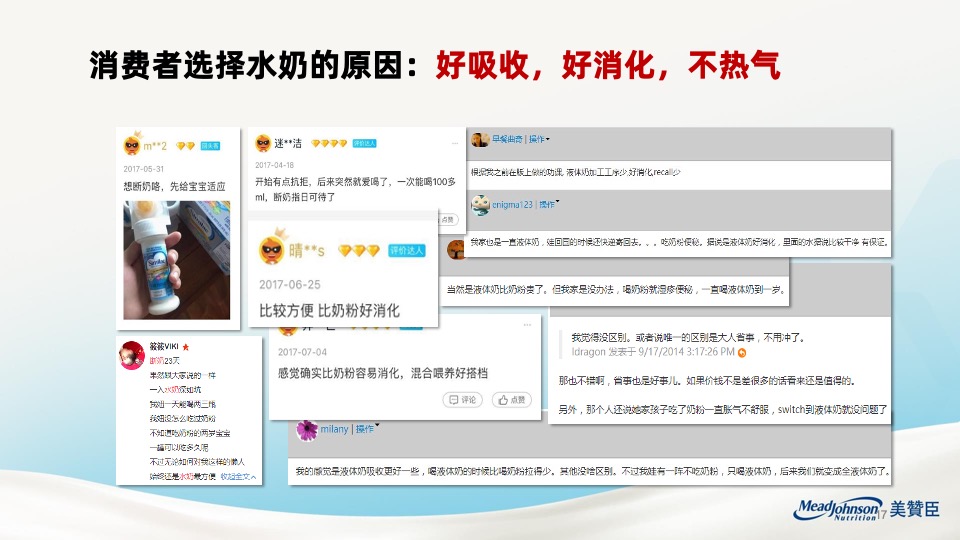
Task: Click the text 比较方便 比奶粉好消化
Action: [329, 311]
